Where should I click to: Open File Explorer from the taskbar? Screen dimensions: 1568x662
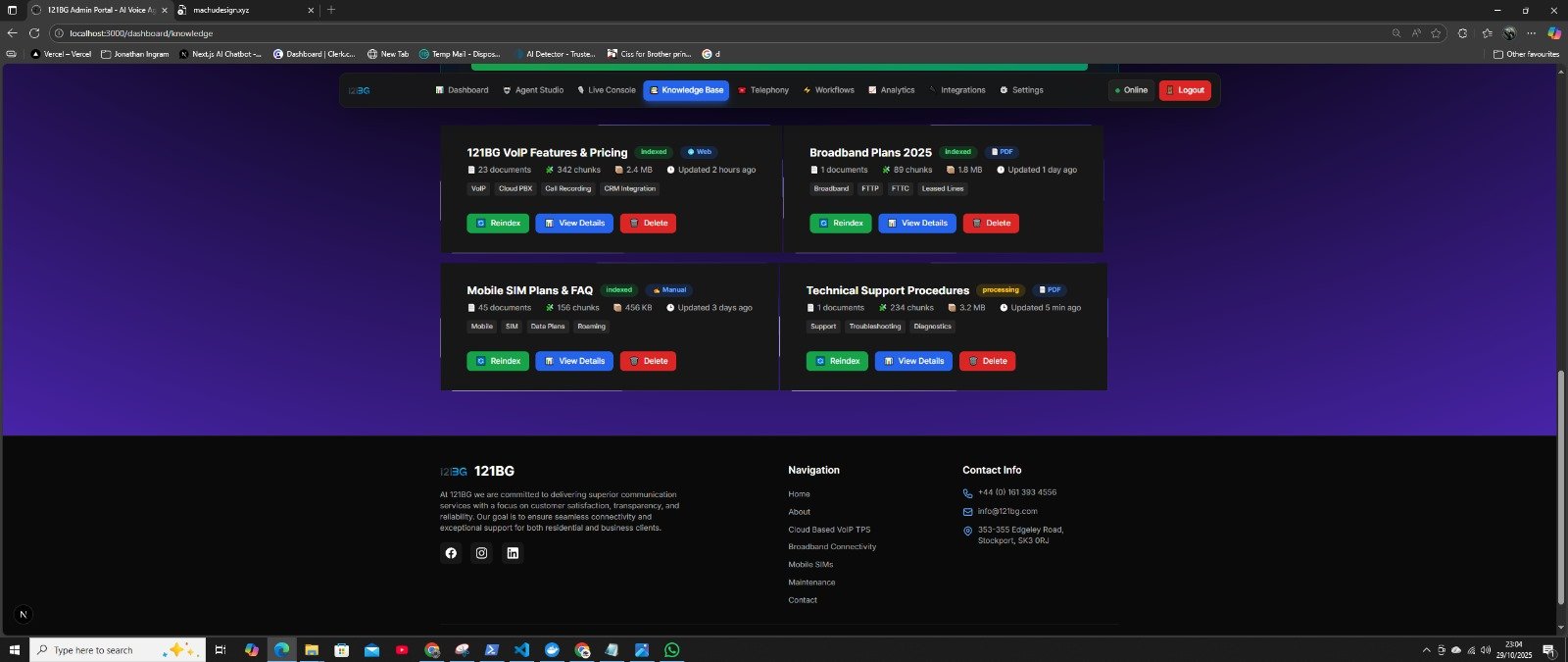tap(312, 650)
